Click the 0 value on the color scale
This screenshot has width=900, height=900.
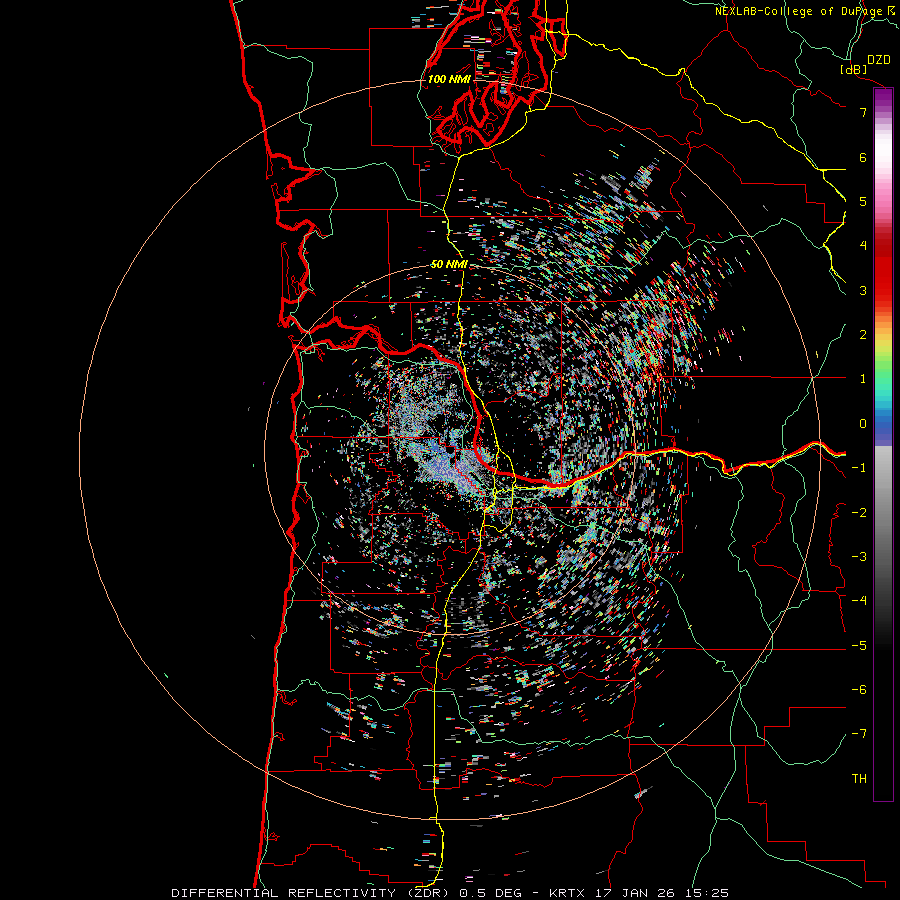[x=863, y=424]
